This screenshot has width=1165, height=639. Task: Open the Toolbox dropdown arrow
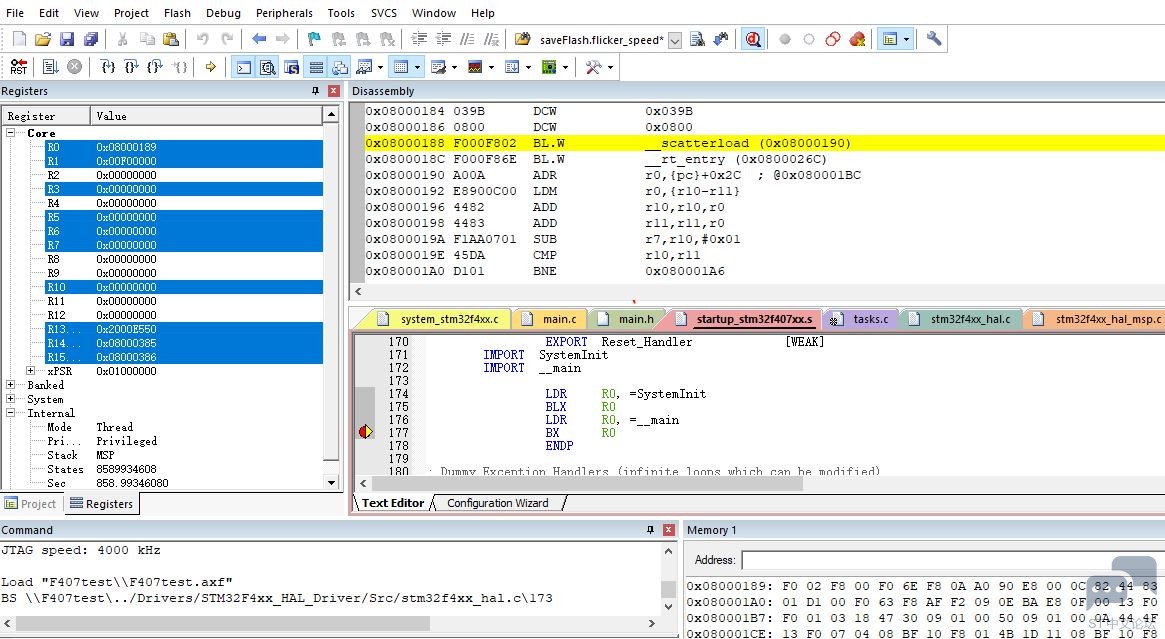610,68
